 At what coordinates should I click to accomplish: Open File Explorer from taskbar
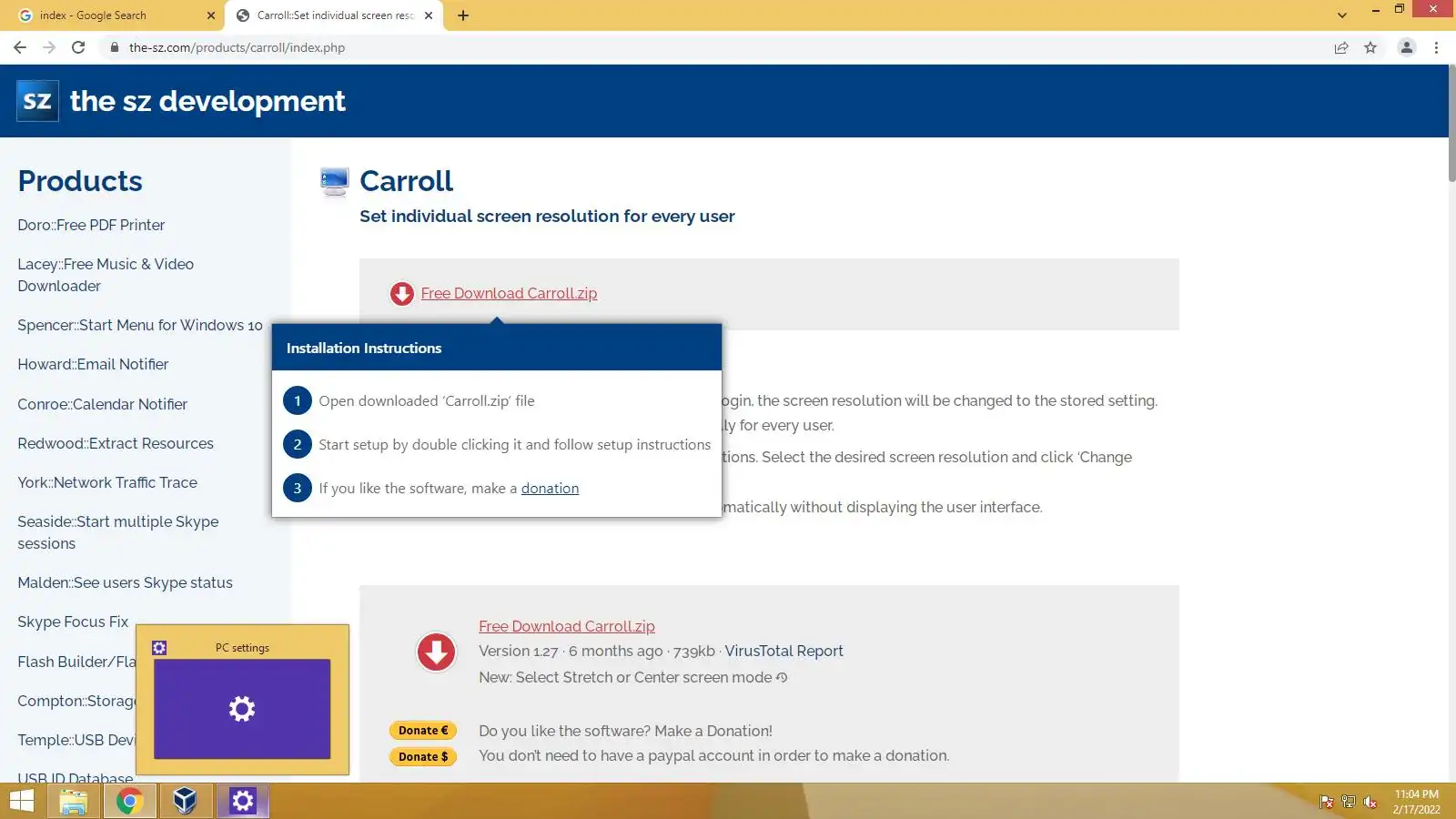74,802
